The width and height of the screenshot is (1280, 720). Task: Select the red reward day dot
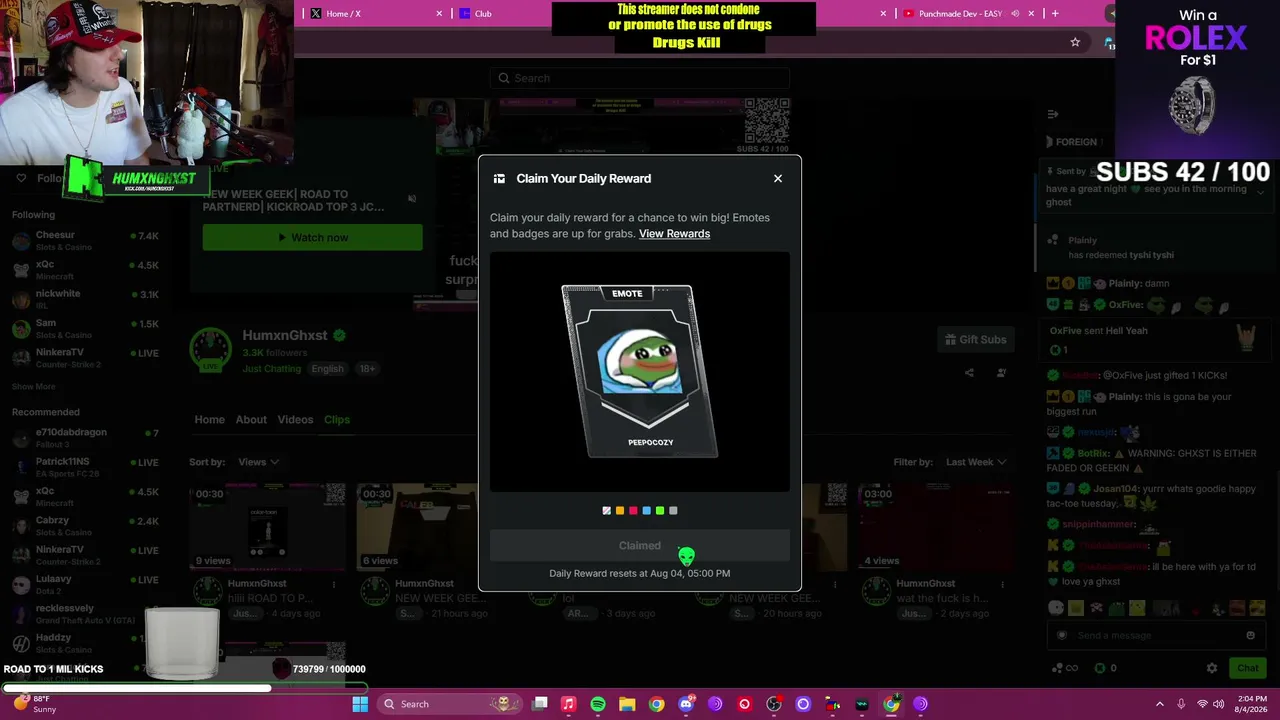coord(633,511)
